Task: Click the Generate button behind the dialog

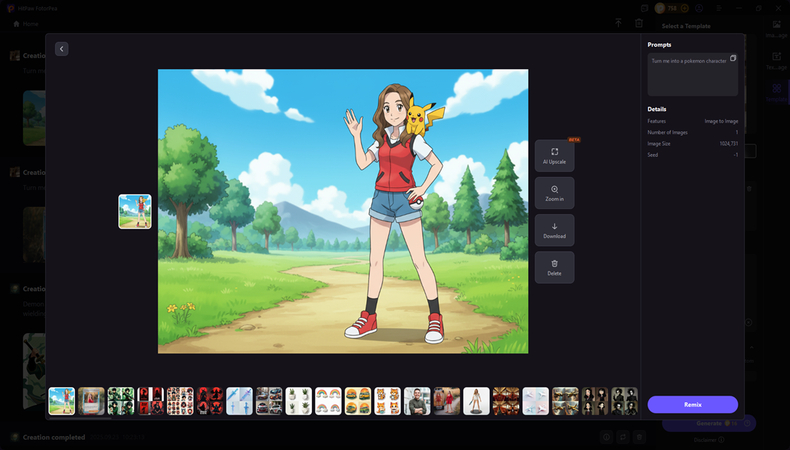Action: click(709, 423)
